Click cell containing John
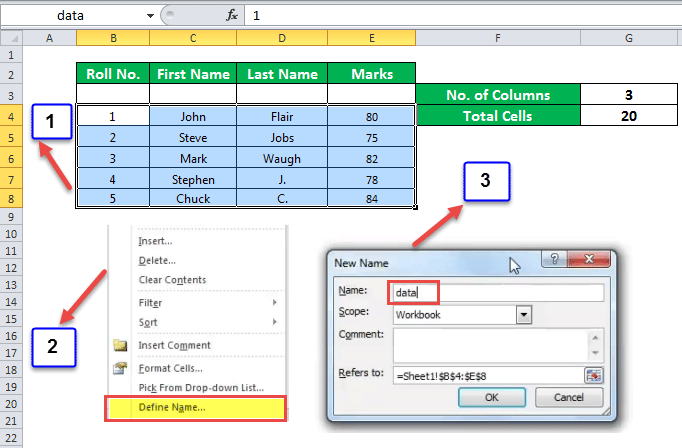Viewport: 682px width, 448px height. tap(193, 117)
